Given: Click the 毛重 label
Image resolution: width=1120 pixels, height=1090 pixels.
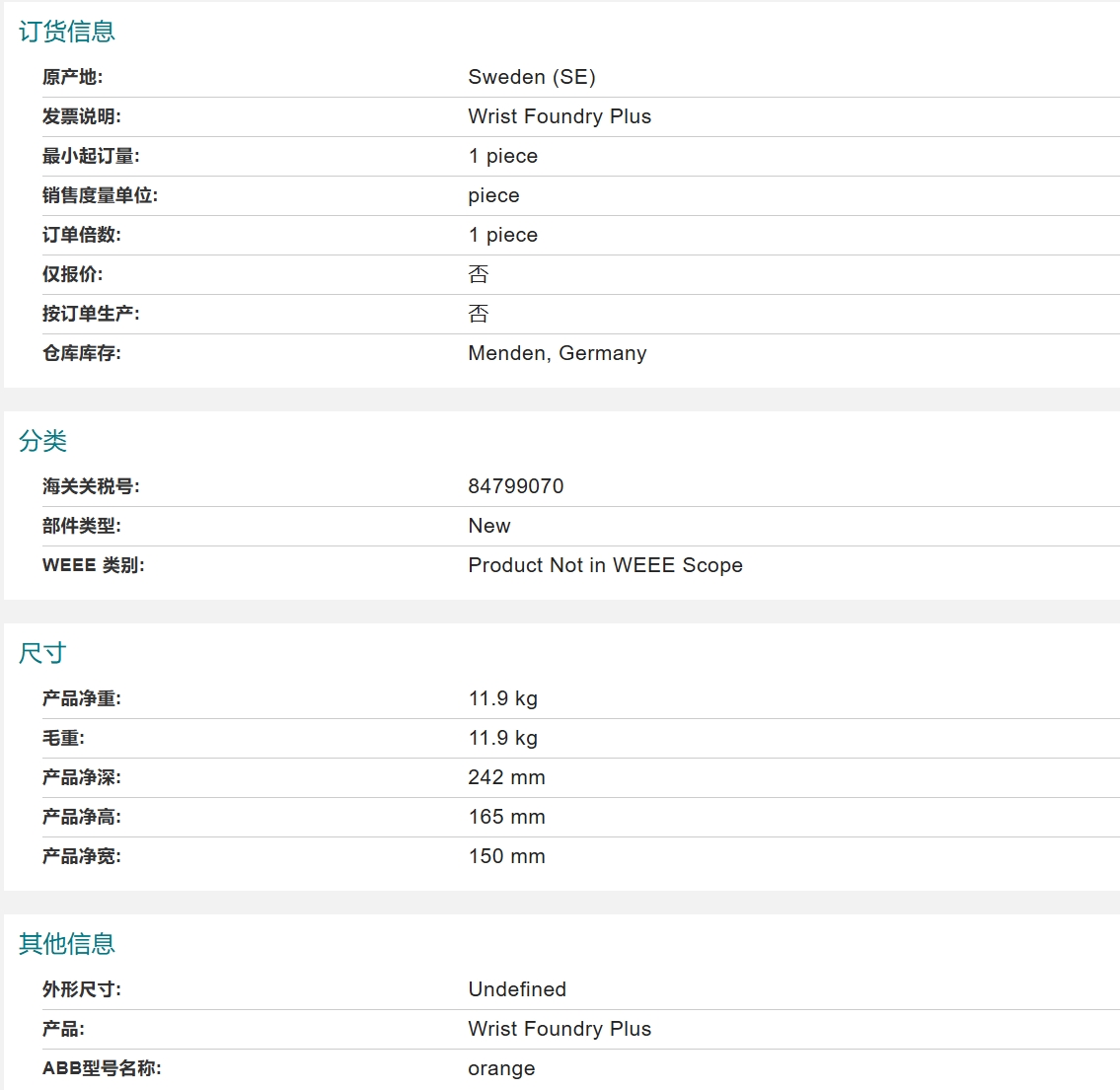Looking at the screenshot, I should point(63,738).
